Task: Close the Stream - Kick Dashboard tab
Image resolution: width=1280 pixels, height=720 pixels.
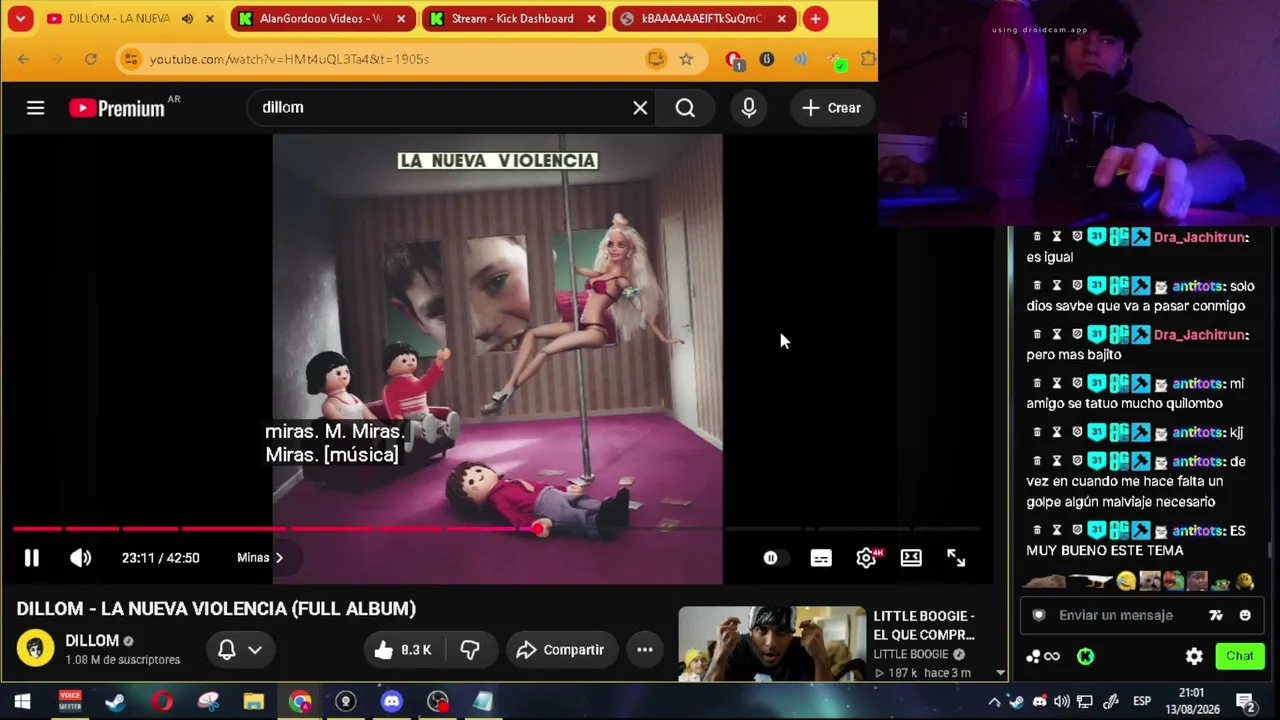Action: 591,19
